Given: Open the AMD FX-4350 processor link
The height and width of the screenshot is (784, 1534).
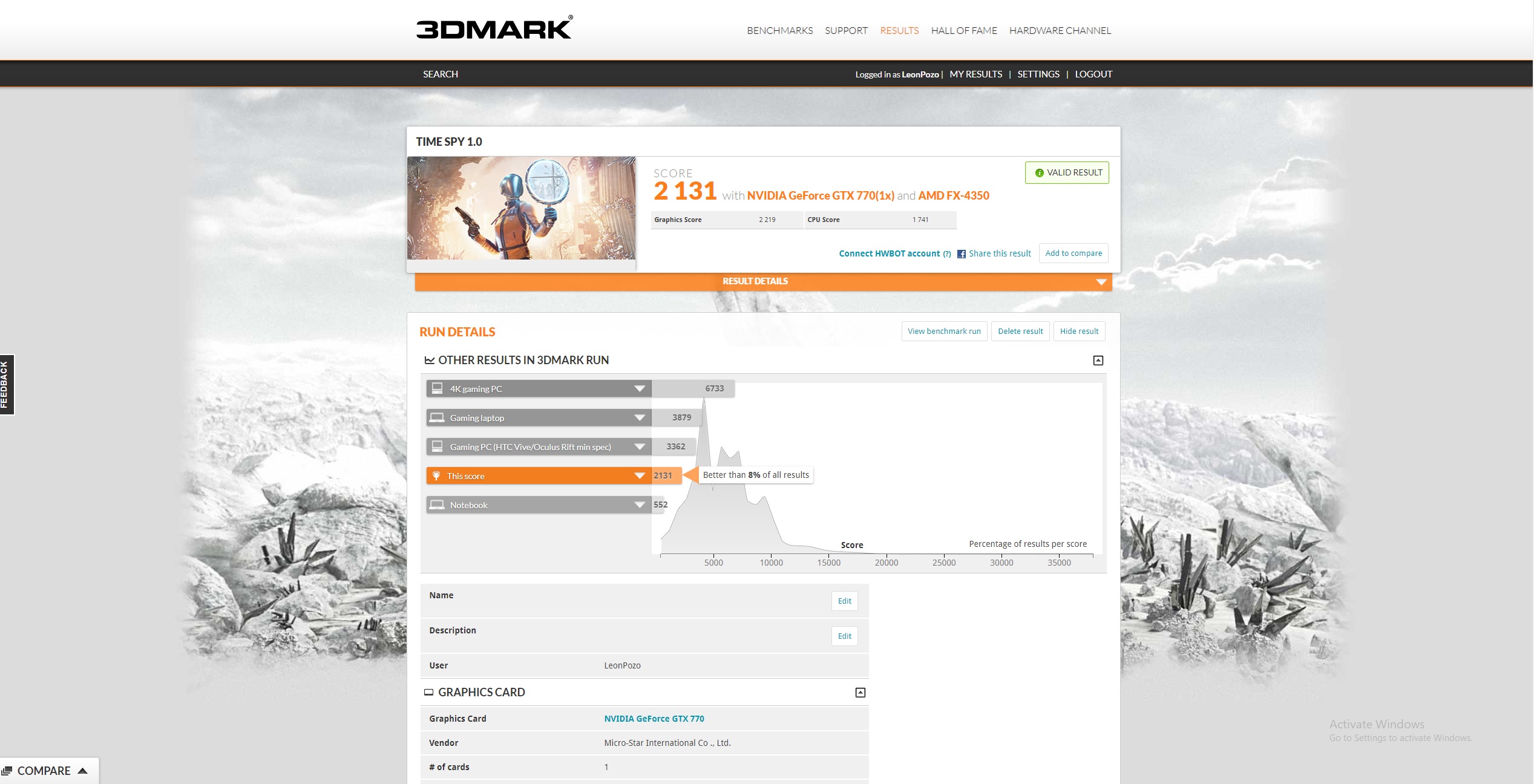Looking at the screenshot, I should click(953, 195).
